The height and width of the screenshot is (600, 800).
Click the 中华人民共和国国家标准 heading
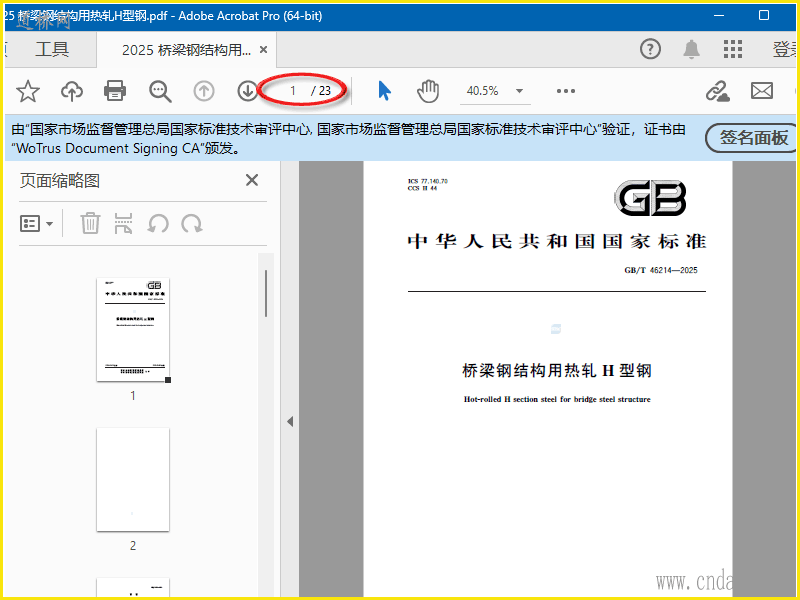click(x=557, y=241)
